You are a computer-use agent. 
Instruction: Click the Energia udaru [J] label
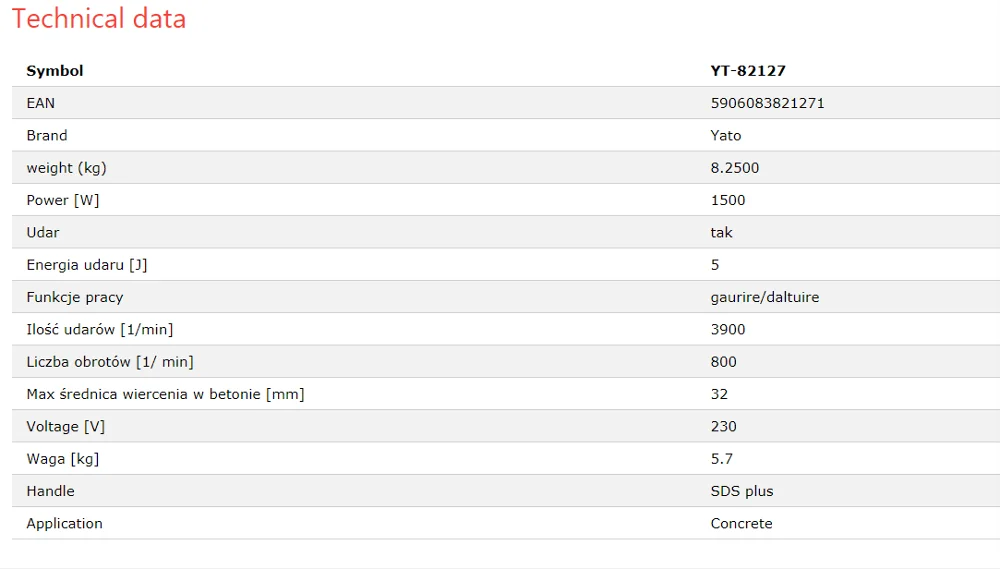(x=87, y=265)
